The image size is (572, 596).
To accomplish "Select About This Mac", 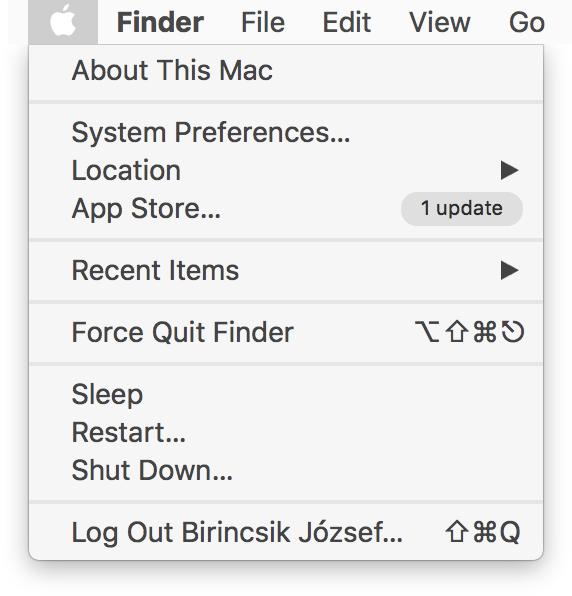I will [x=286, y=70].
